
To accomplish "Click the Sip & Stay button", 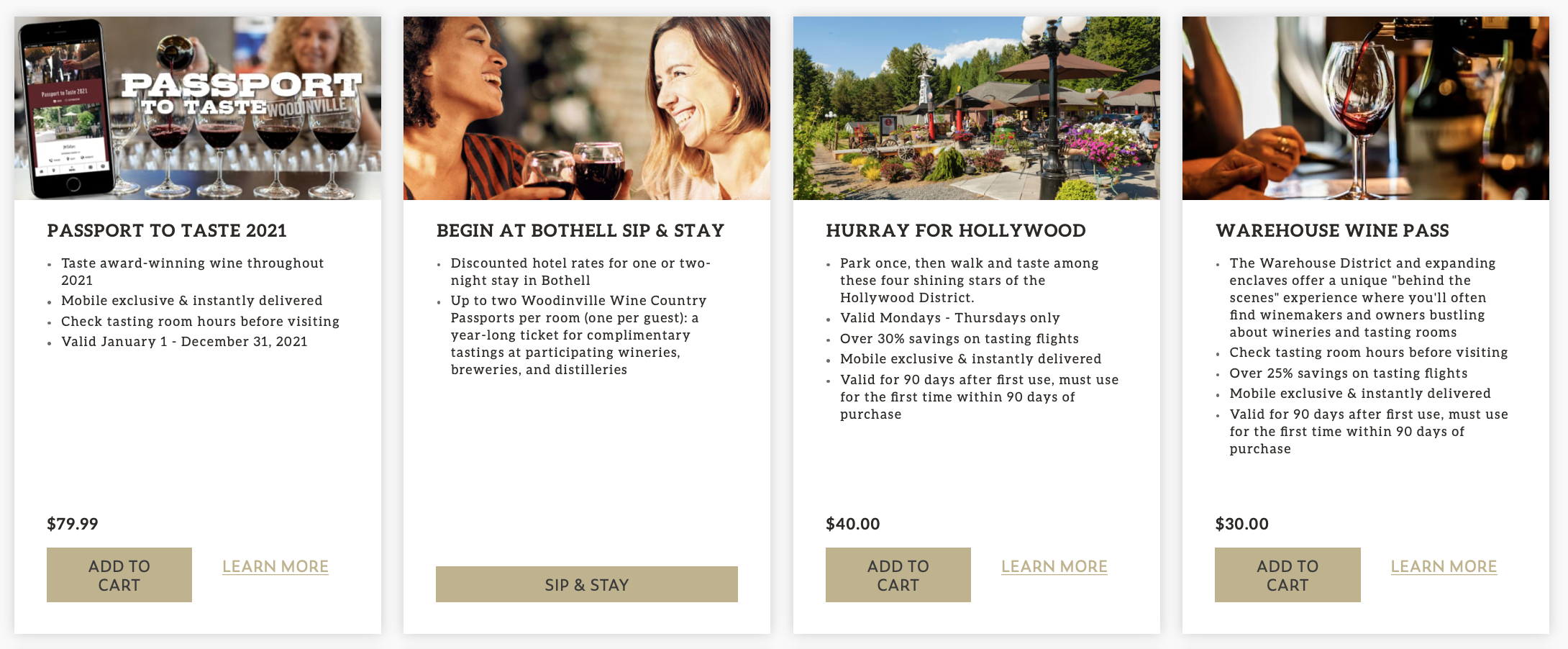I will (586, 584).
